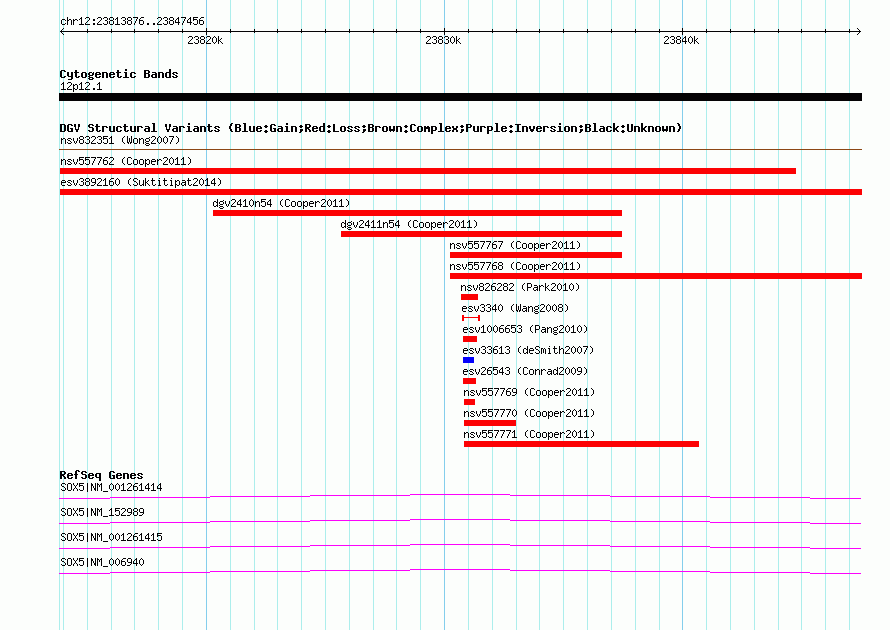The width and height of the screenshot is (890, 630).
Task: Open the SOX5|NM_152989 gene label
Action: [102, 512]
